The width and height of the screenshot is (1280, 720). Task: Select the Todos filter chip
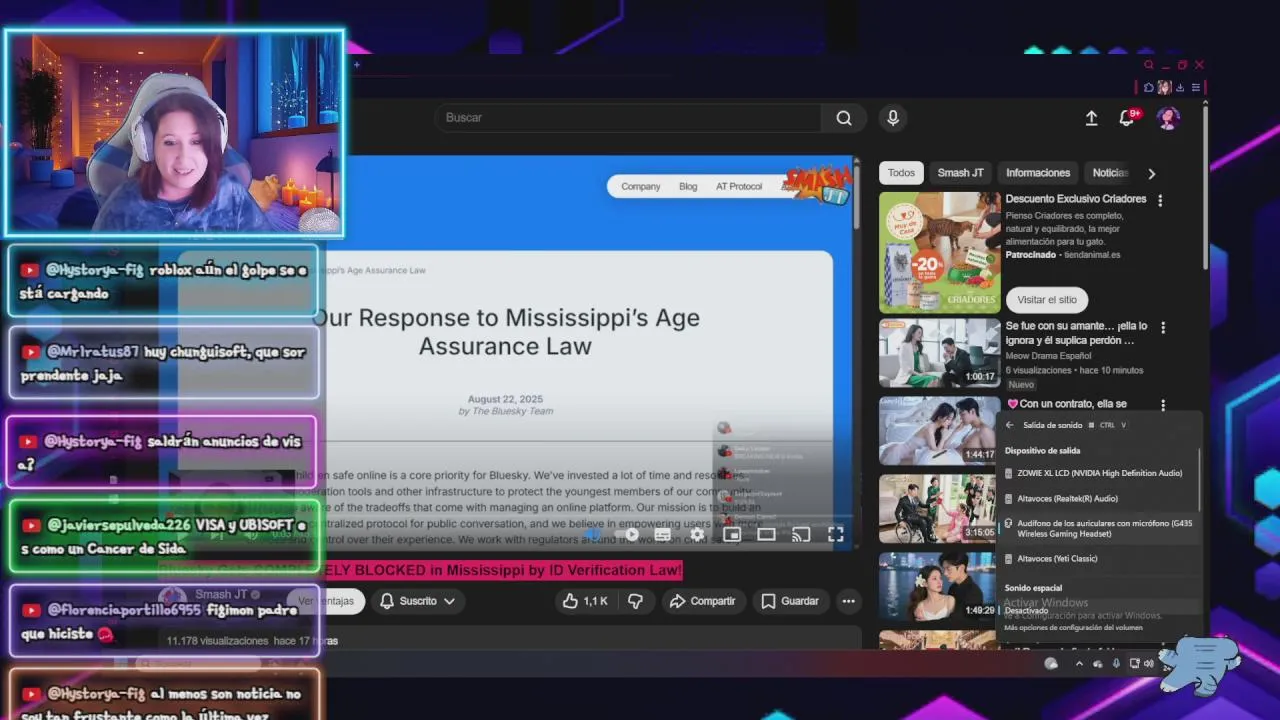(x=901, y=173)
